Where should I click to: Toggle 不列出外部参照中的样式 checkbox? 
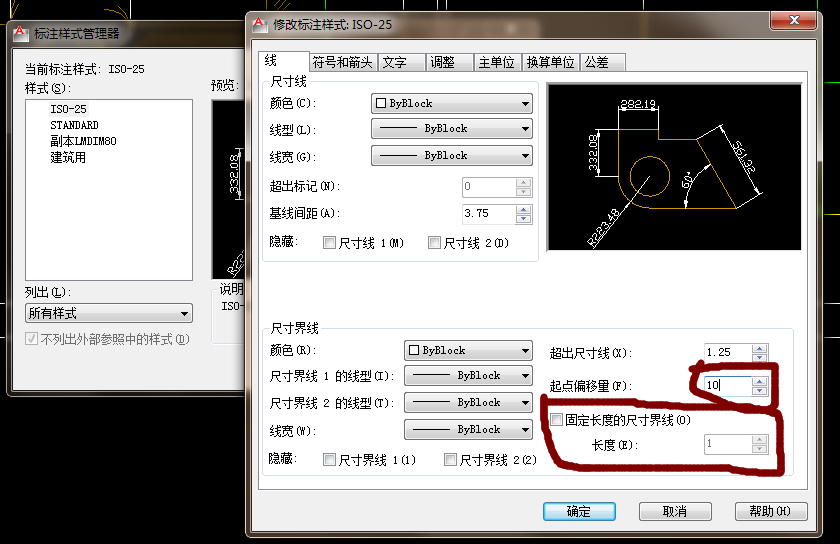pos(31,339)
